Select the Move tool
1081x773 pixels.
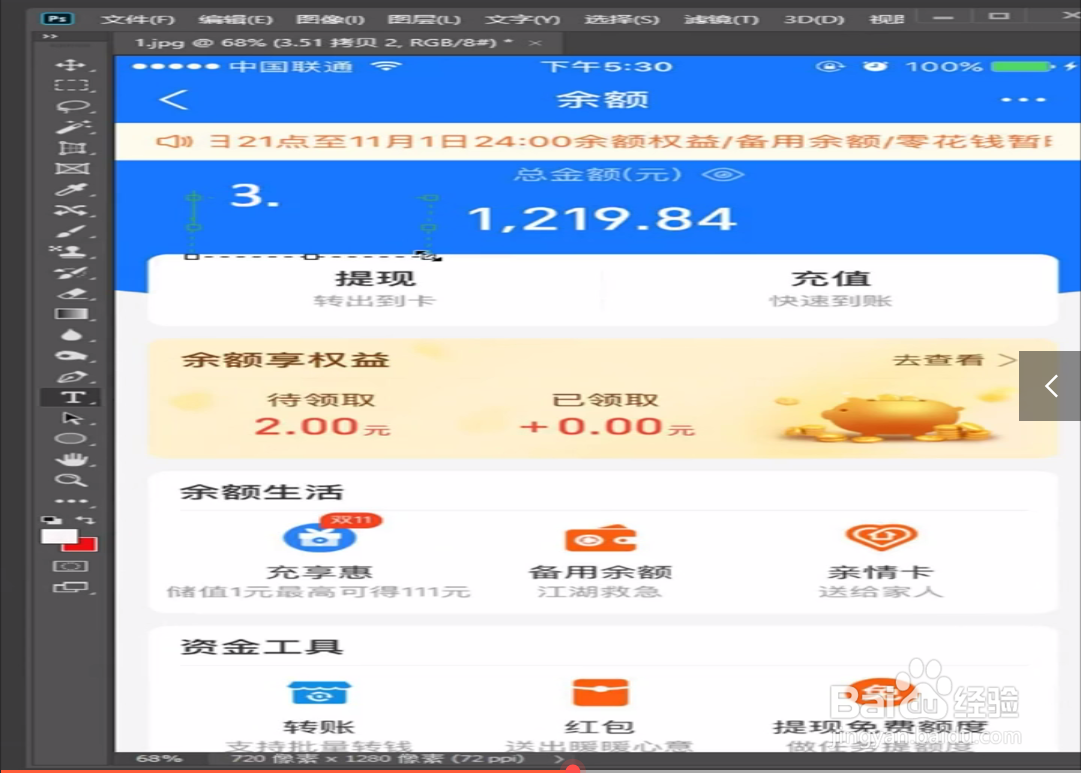[71, 65]
